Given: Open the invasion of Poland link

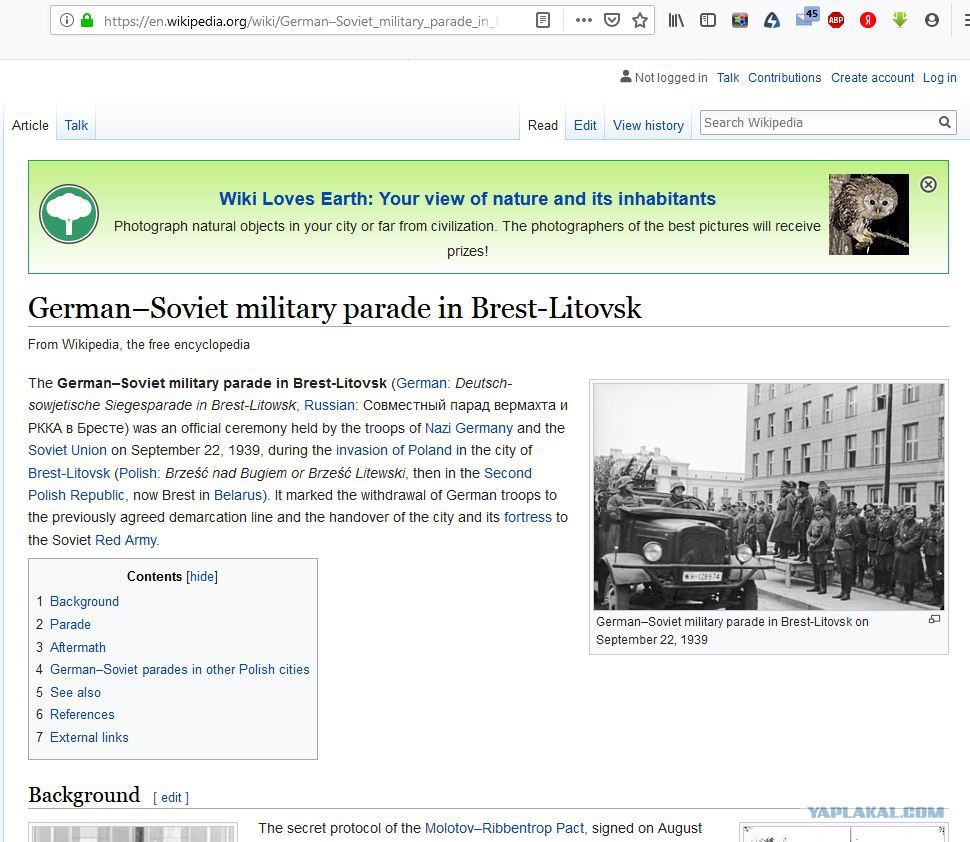Looking at the screenshot, I should pos(393,450).
